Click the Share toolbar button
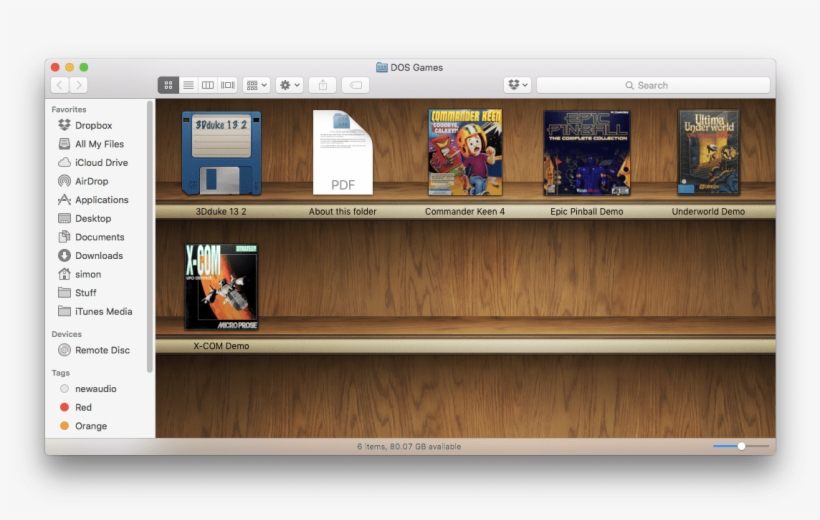This screenshot has width=820, height=520. pyautogui.click(x=323, y=85)
